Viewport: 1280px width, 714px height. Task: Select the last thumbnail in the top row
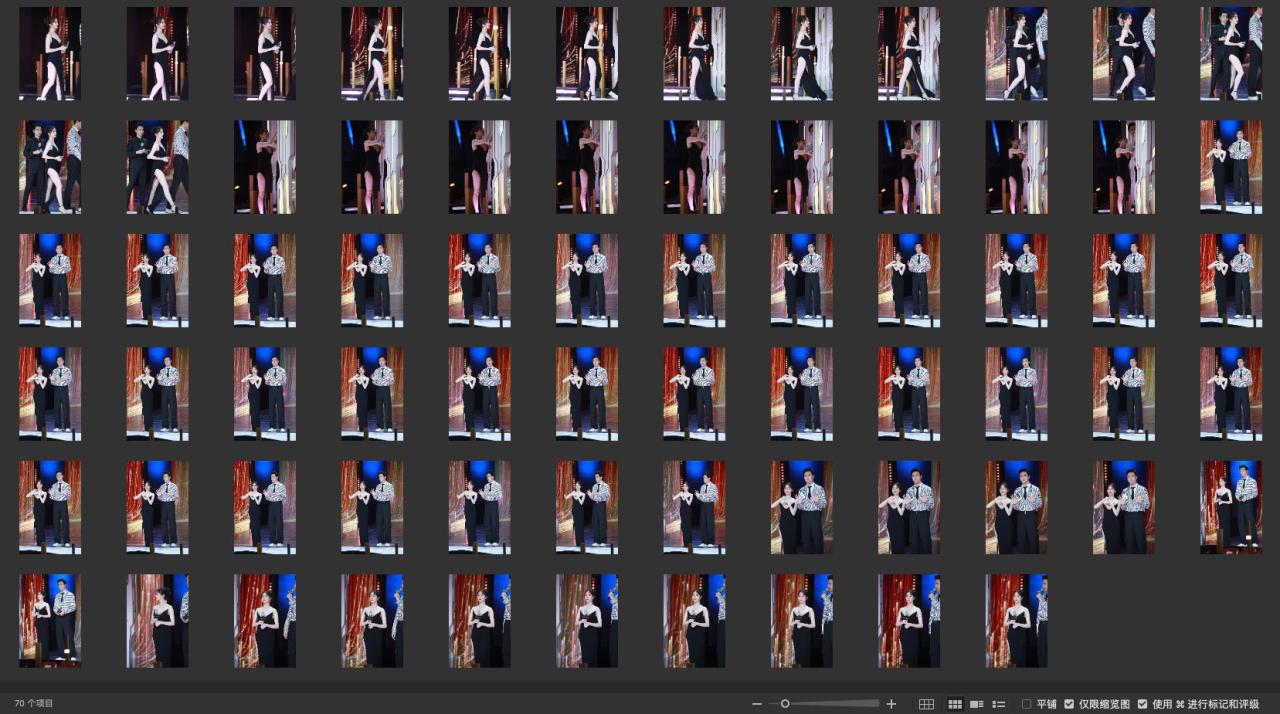coord(1231,54)
